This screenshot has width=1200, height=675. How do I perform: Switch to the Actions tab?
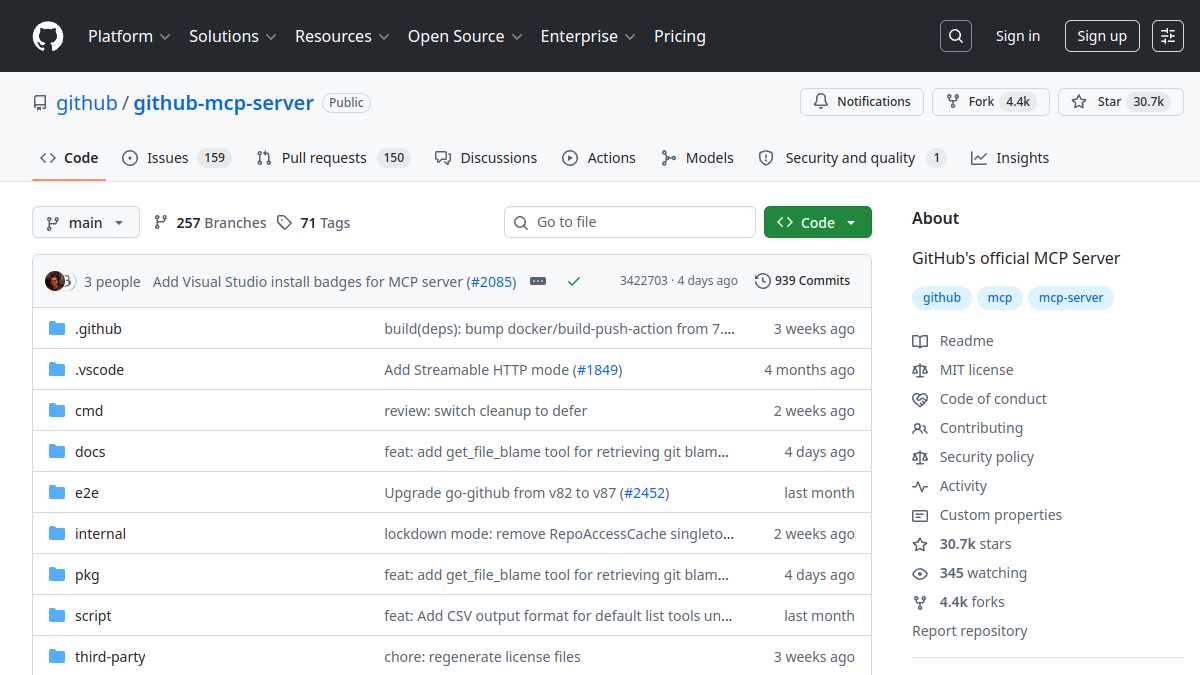(x=599, y=158)
